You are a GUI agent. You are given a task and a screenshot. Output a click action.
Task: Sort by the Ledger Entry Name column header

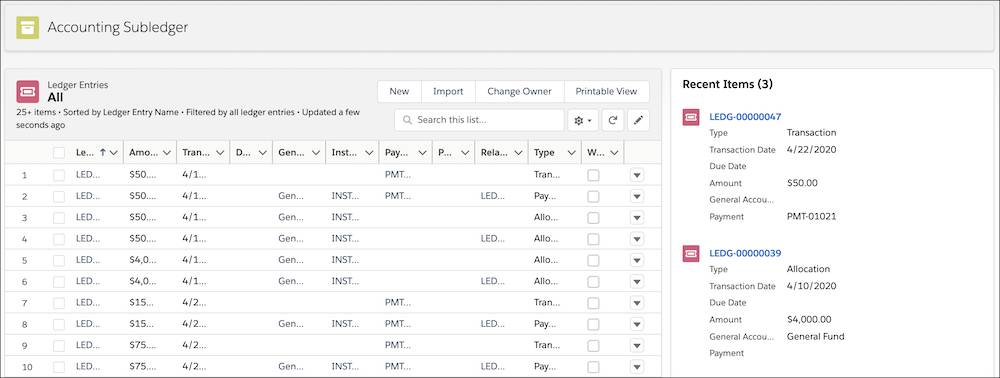[x=85, y=153]
